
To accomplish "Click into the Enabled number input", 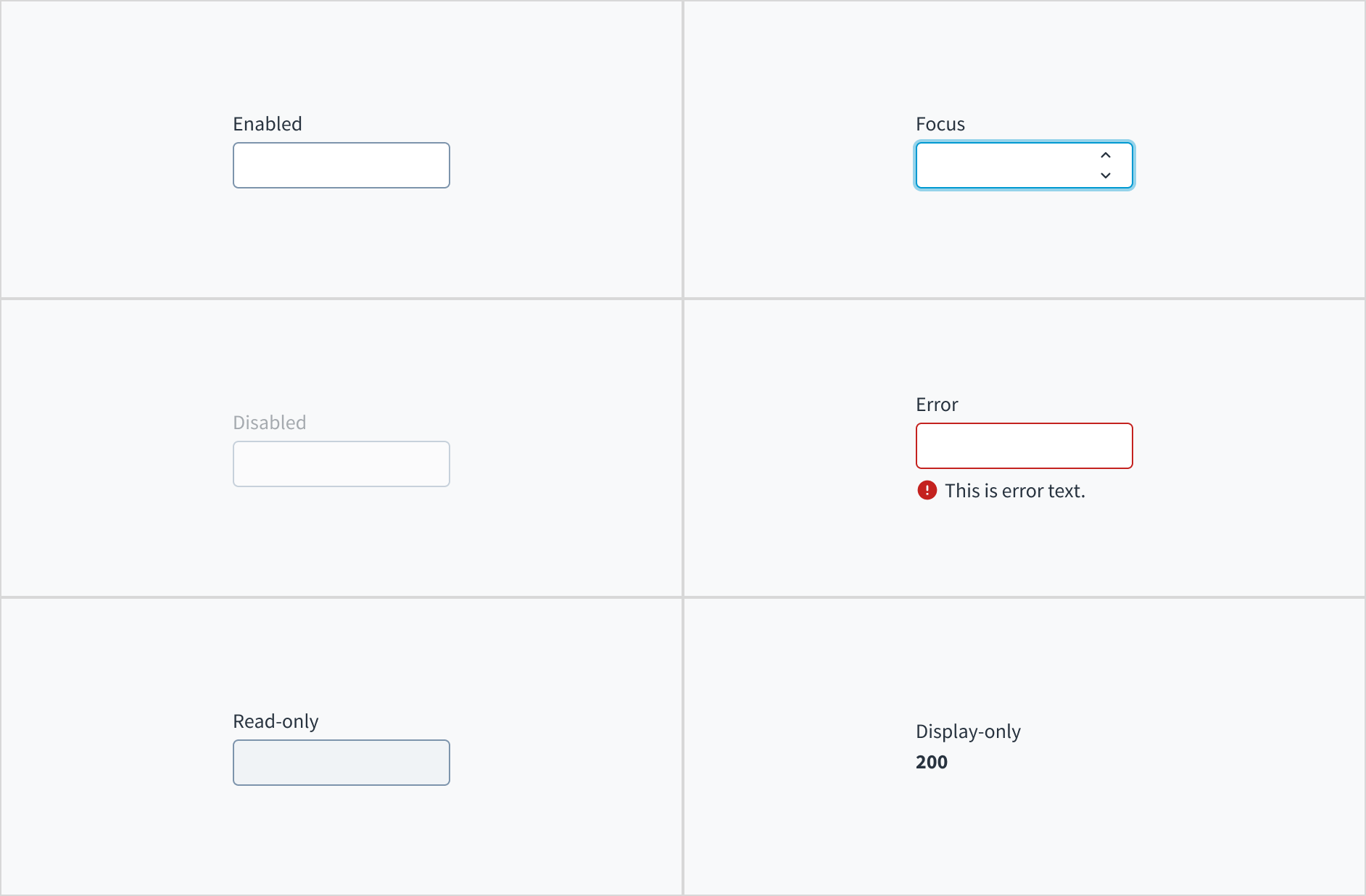I will click(x=341, y=165).
